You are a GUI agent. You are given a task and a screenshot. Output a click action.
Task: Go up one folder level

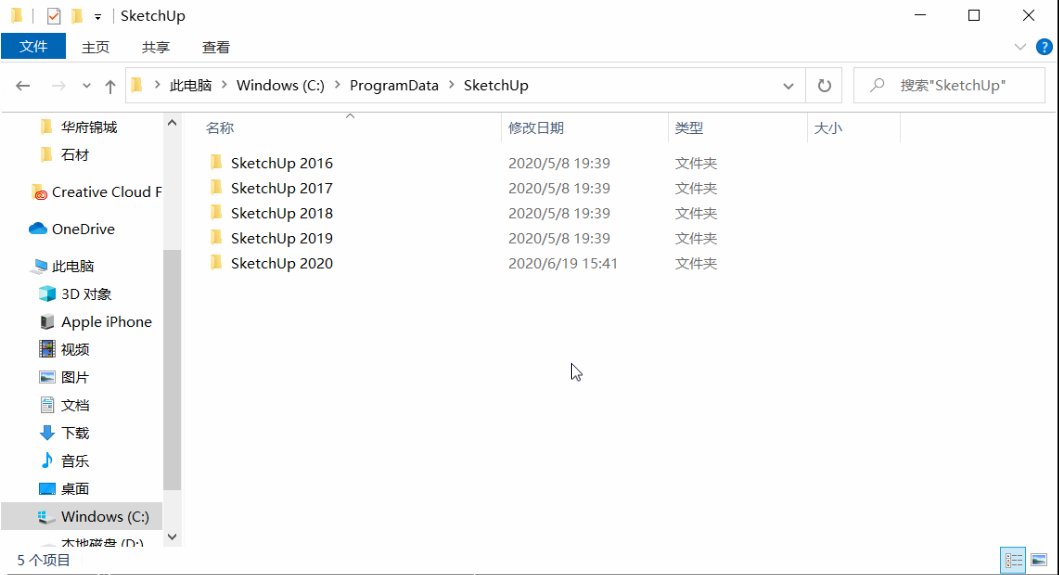[x=110, y=86]
